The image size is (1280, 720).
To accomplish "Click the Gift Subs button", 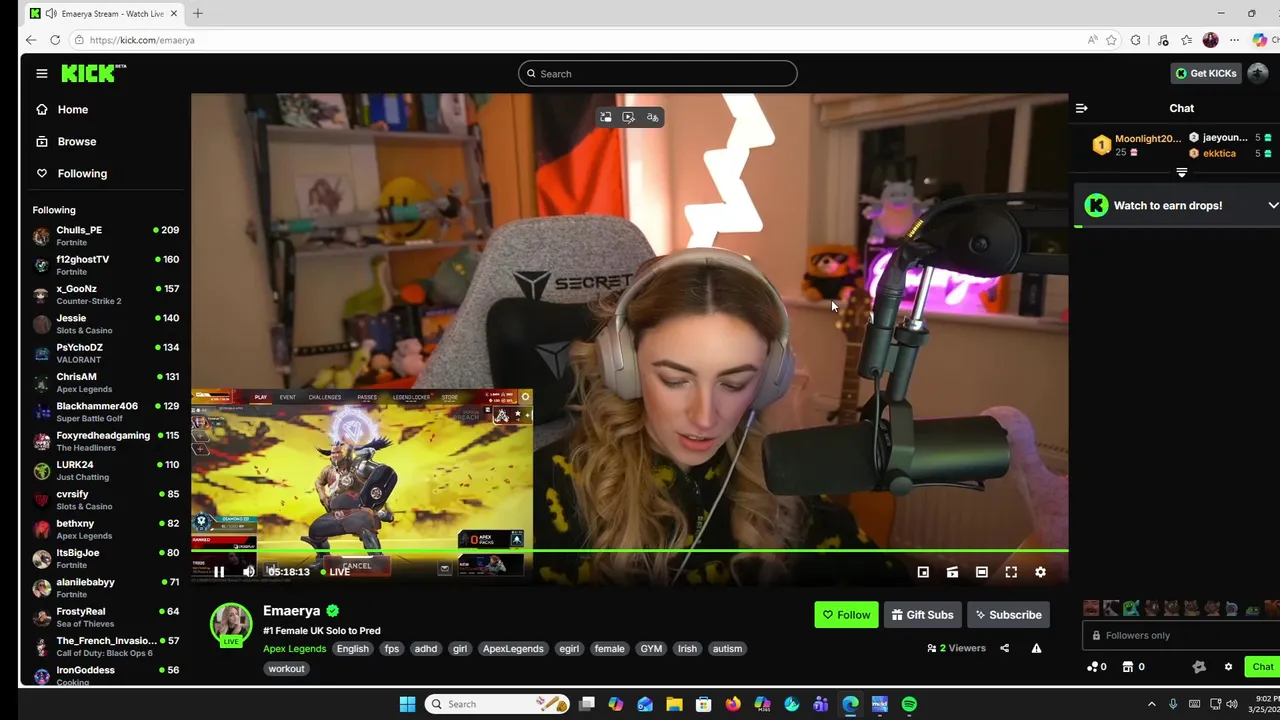I will click(x=922, y=615).
